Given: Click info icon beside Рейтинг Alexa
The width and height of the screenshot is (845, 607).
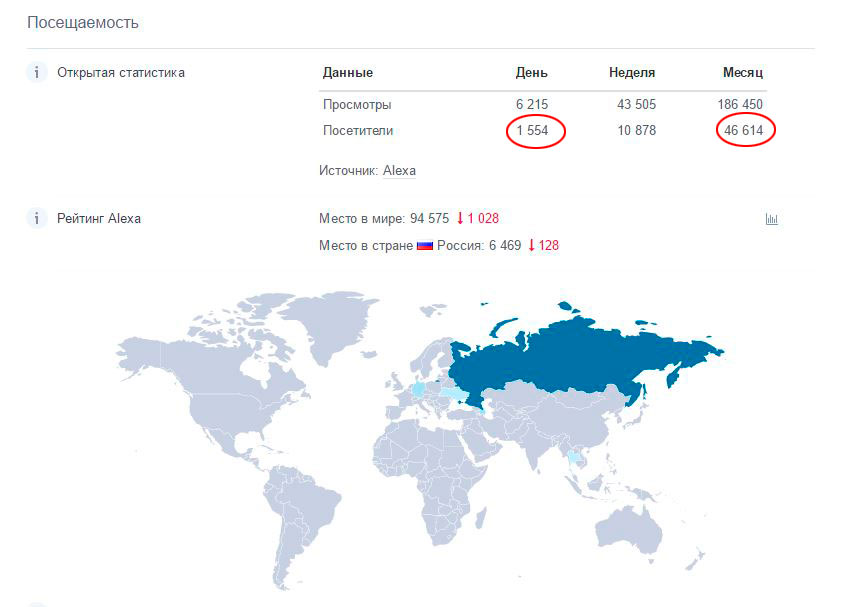Looking at the screenshot, I should [37, 218].
